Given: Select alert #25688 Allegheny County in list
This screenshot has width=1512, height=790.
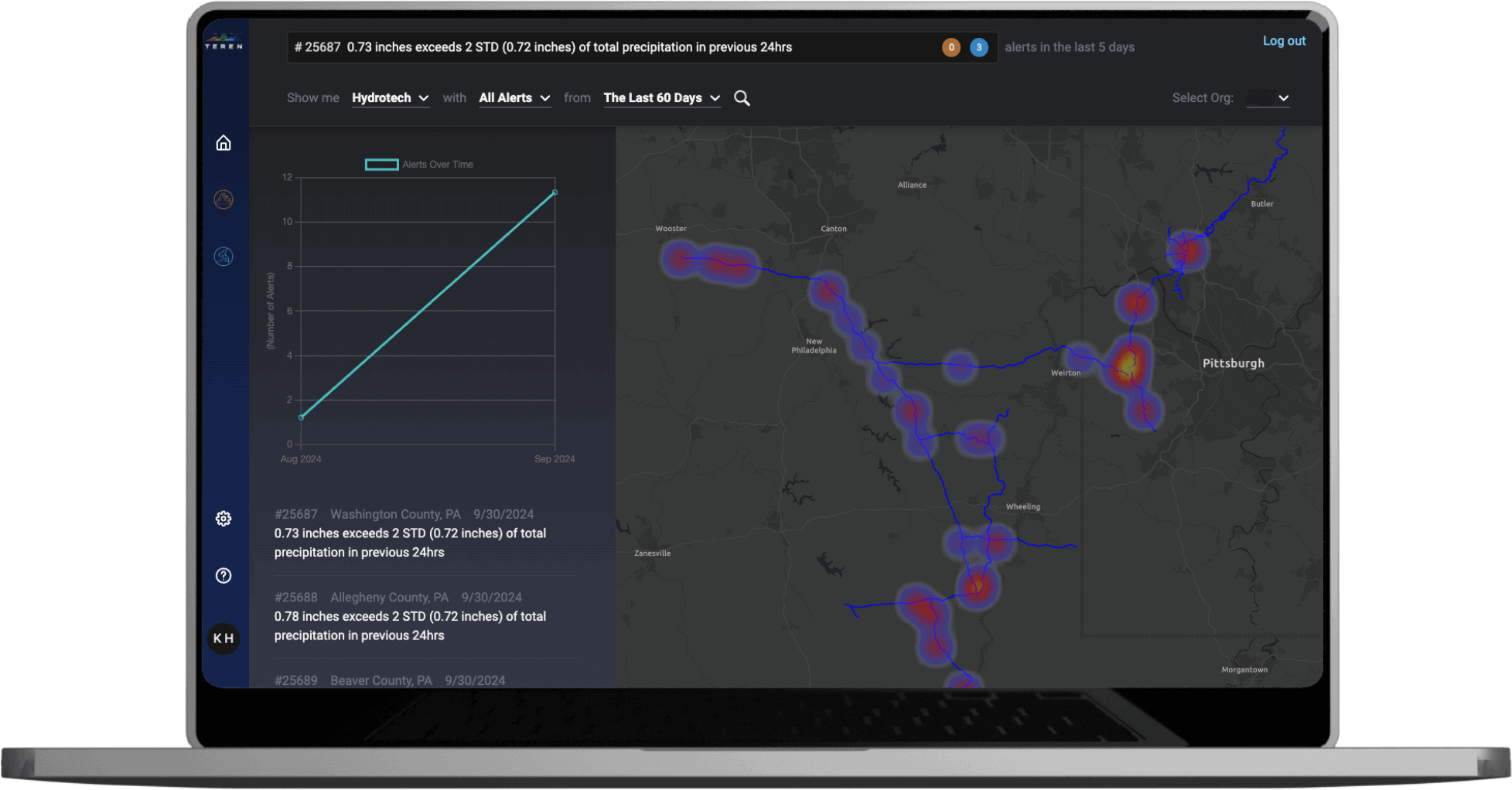Looking at the screenshot, I should tap(410, 617).
